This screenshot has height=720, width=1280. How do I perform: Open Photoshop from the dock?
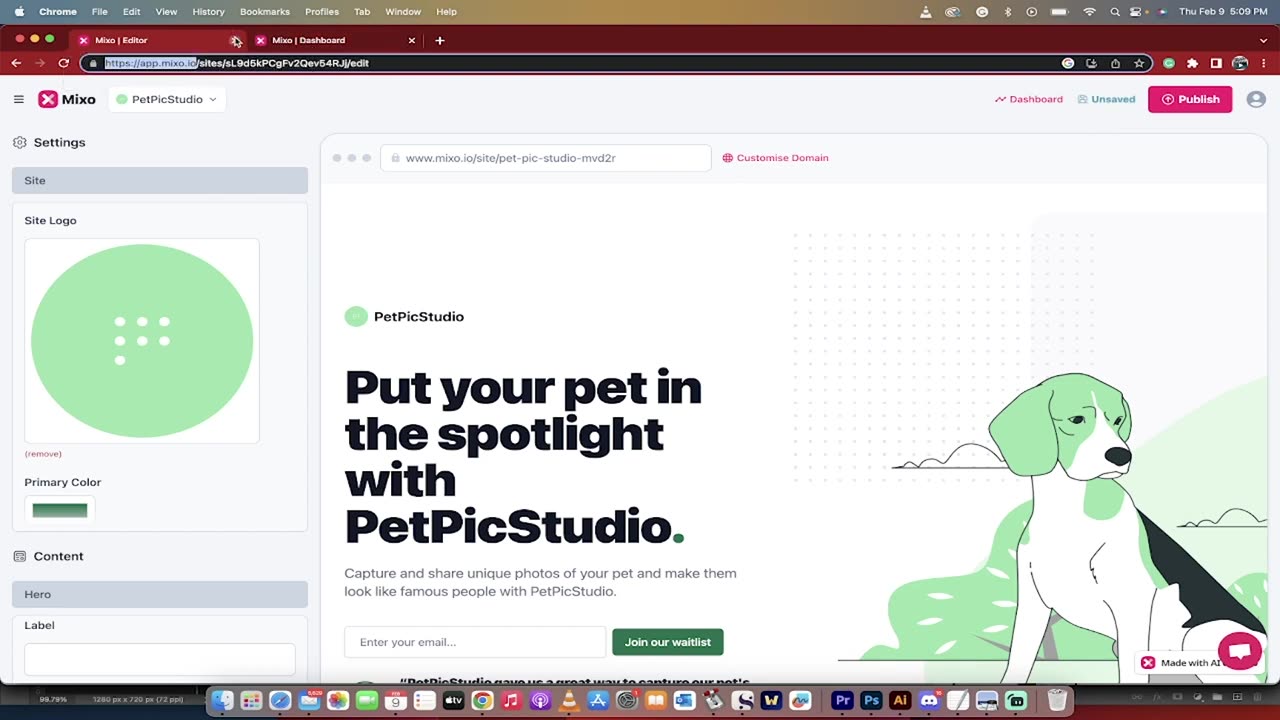pos(871,701)
